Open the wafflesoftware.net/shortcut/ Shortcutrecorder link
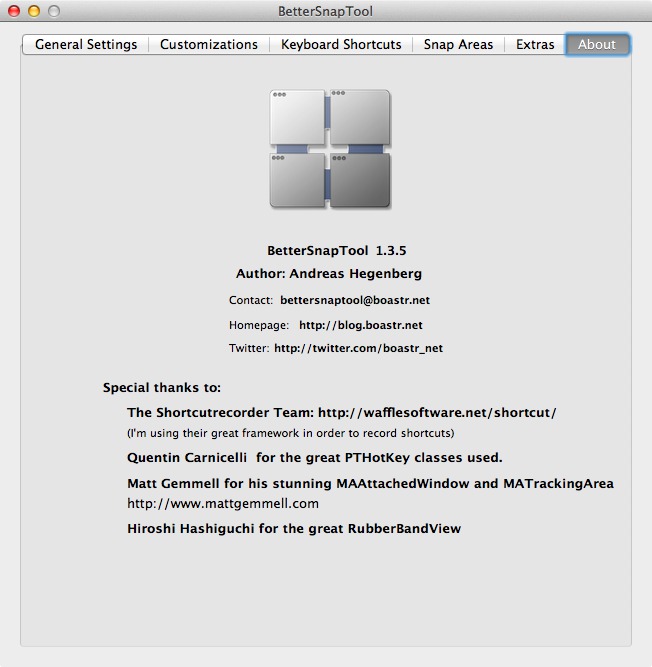Screen dimensions: 652x667 437,413
